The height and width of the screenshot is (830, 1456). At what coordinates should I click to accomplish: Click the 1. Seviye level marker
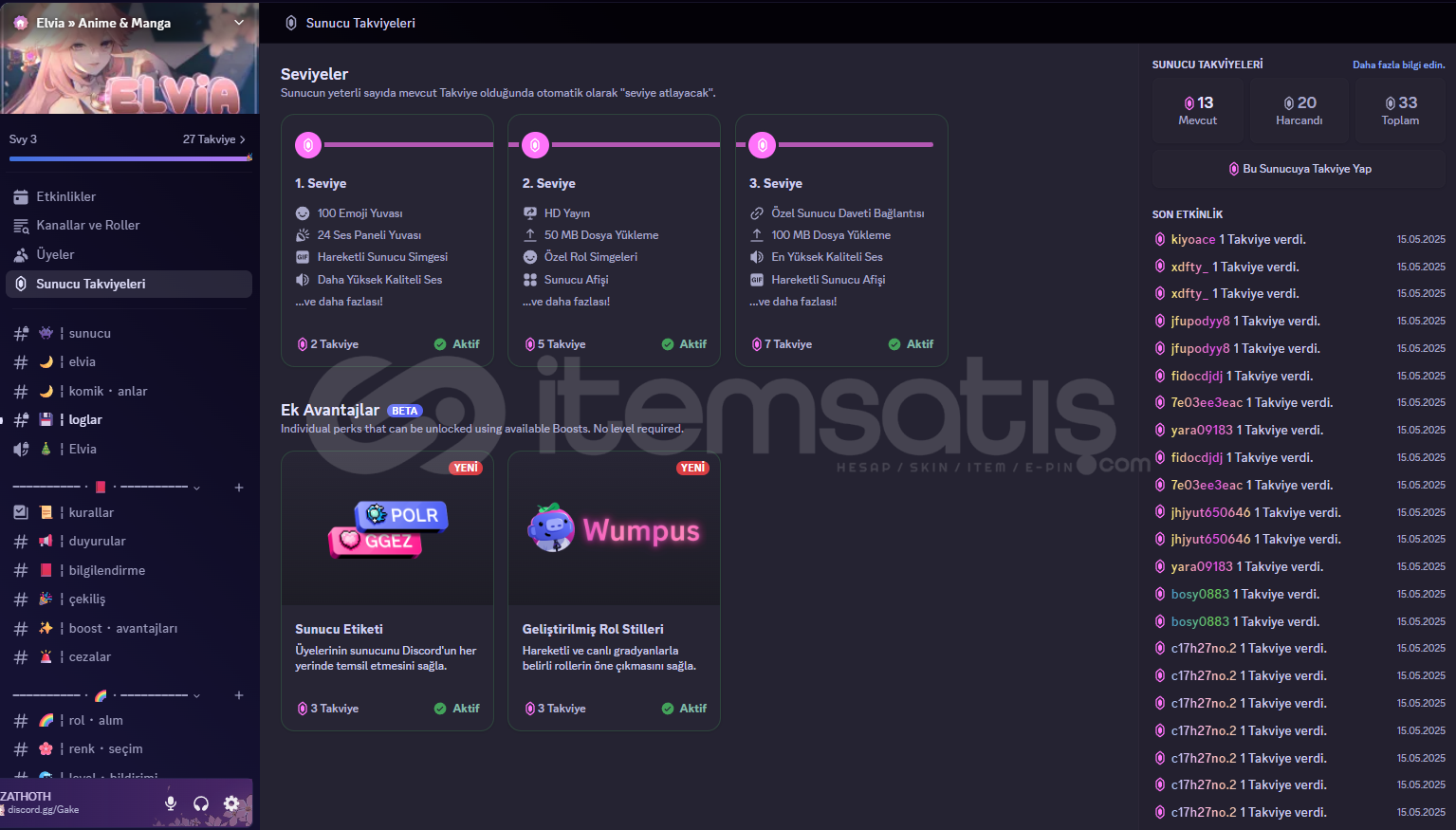tap(308, 145)
